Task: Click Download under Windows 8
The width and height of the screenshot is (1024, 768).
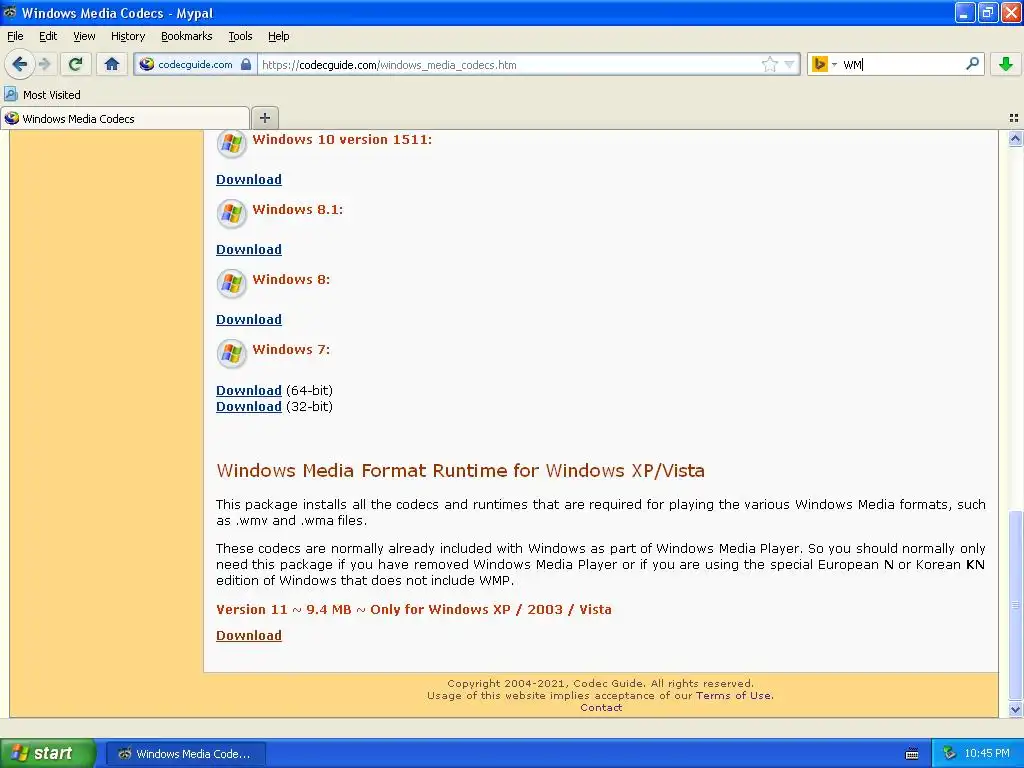Action: point(249,319)
